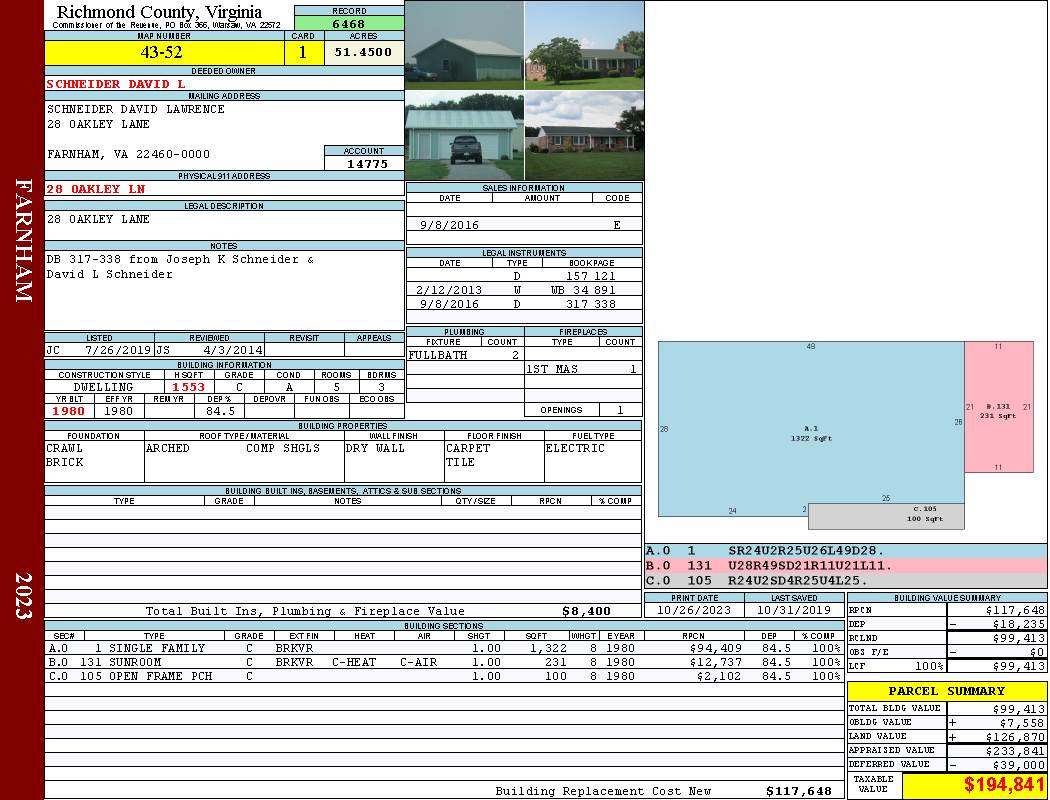
Task: Click the yellow map number 43-52 field
Action: [x=161, y=53]
